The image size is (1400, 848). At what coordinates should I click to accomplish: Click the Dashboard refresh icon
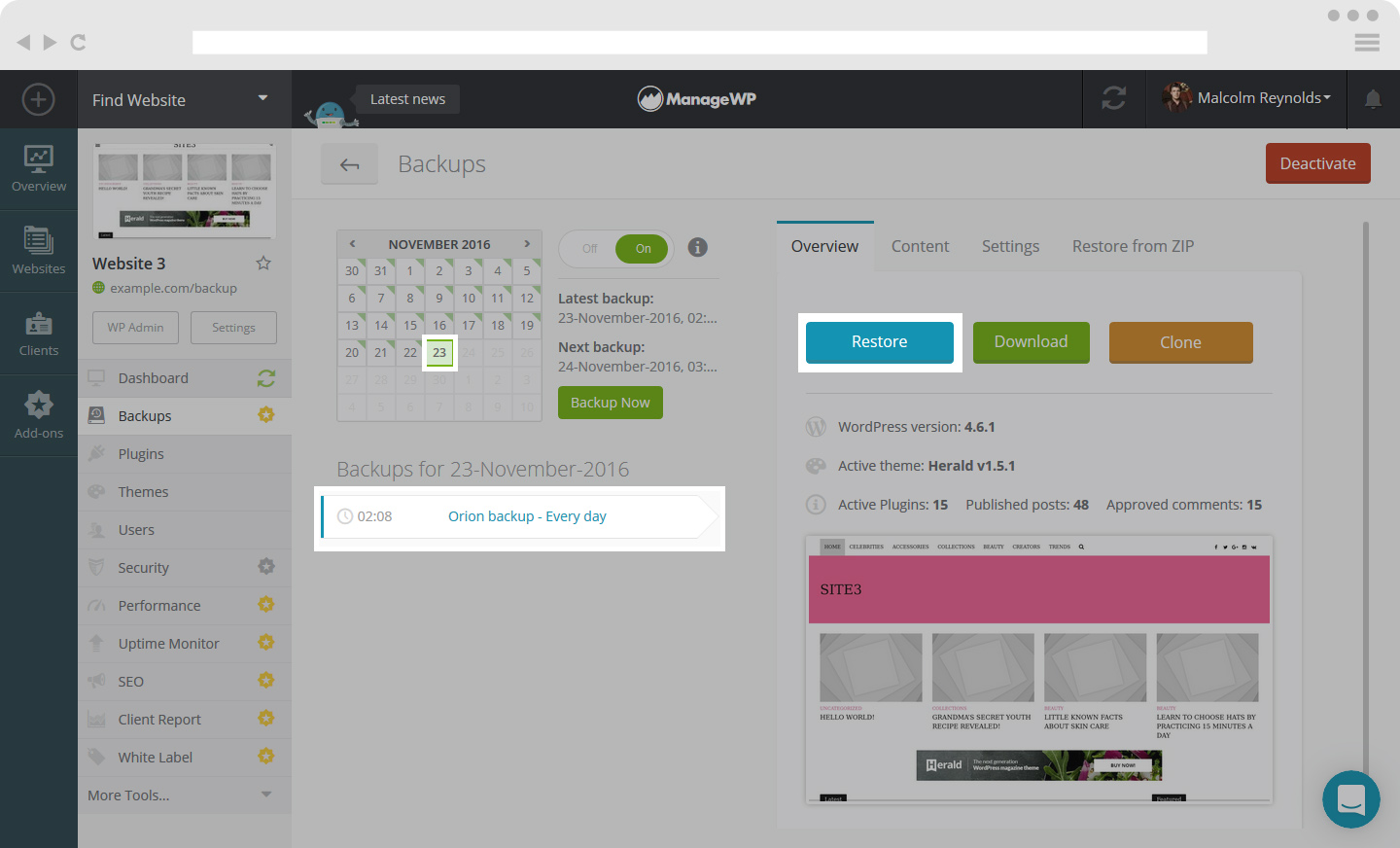(x=266, y=378)
